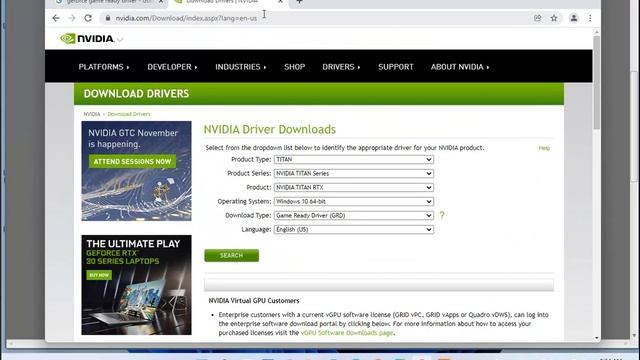This screenshot has width=640, height=360.
Task: Open a new tab with plus button
Action: pos(299,2)
